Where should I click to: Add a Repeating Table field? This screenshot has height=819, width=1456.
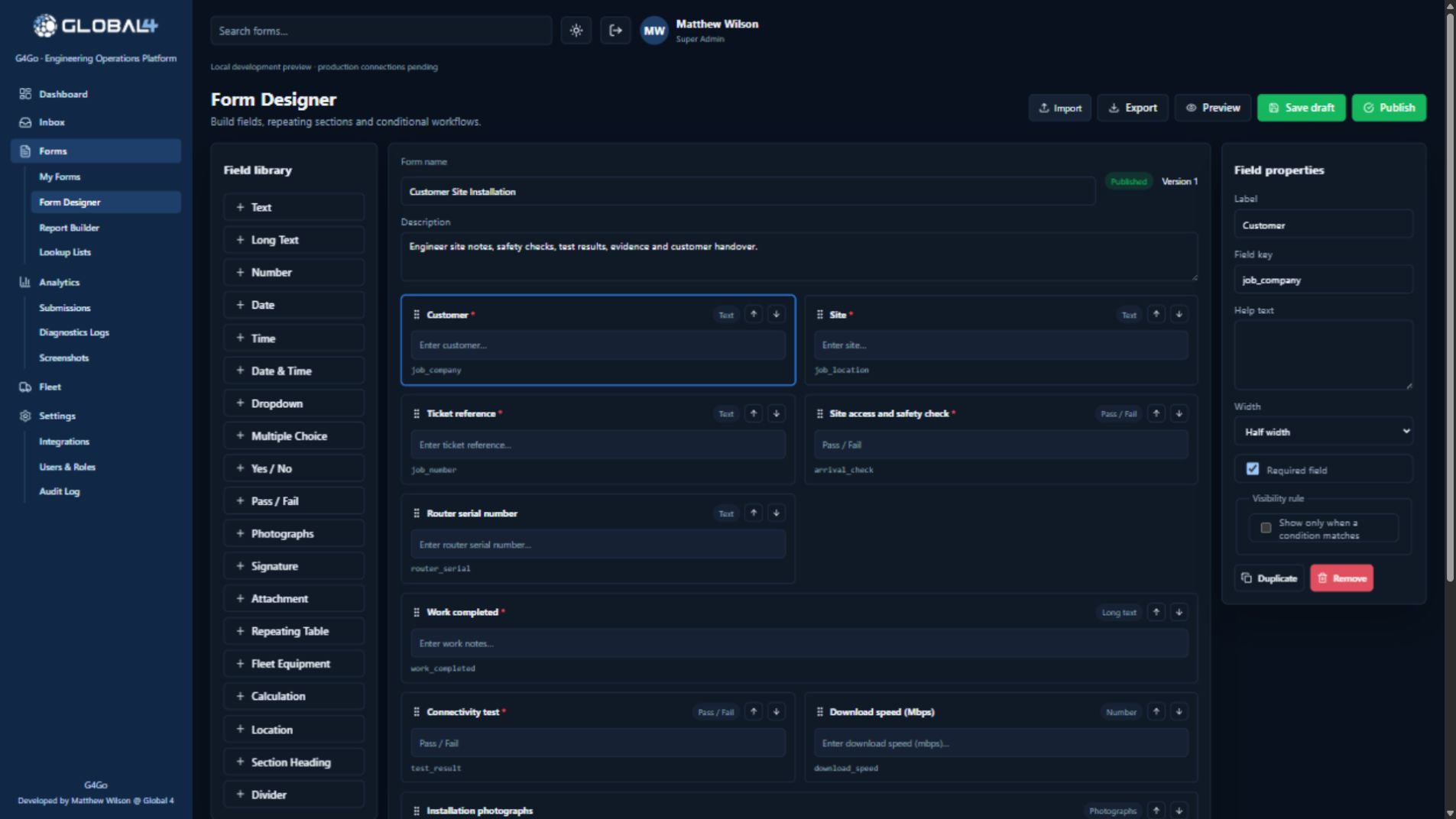[293, 631]
